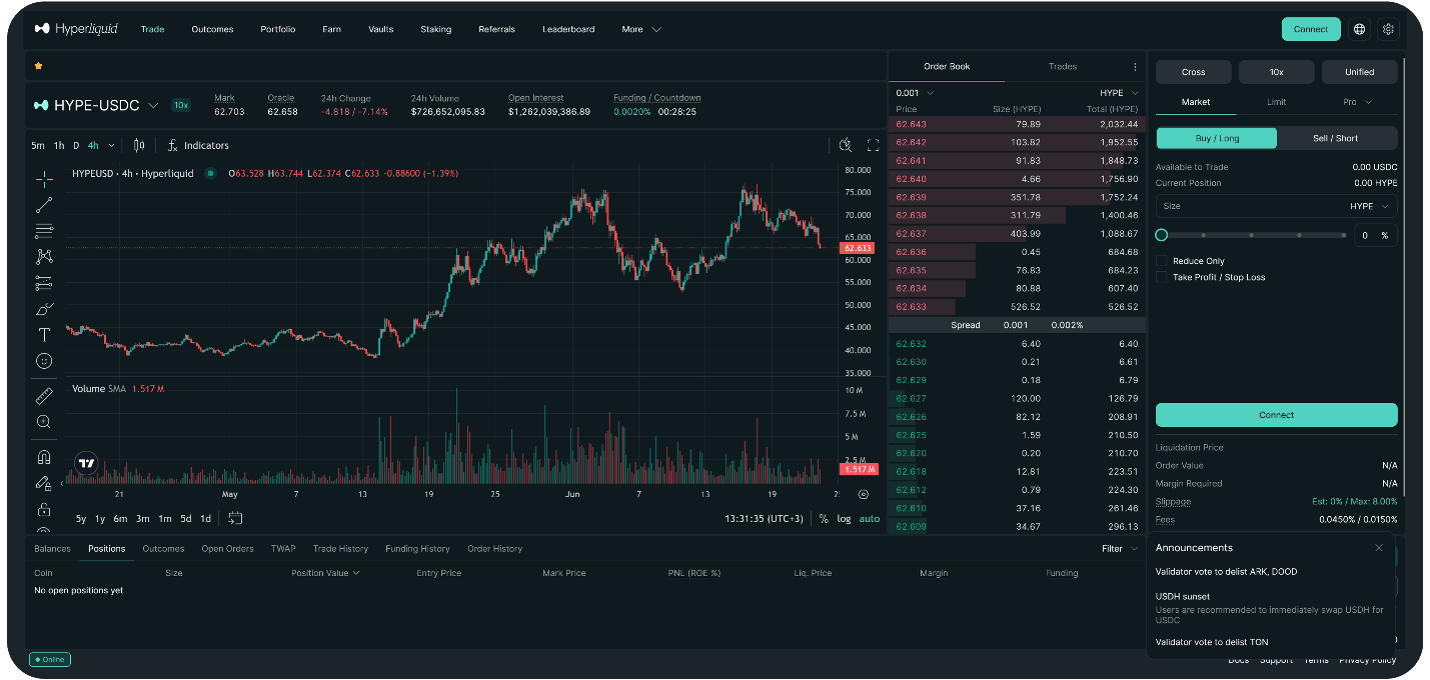
Task: Switch to the Trades tab
Action: point(1062,67)
